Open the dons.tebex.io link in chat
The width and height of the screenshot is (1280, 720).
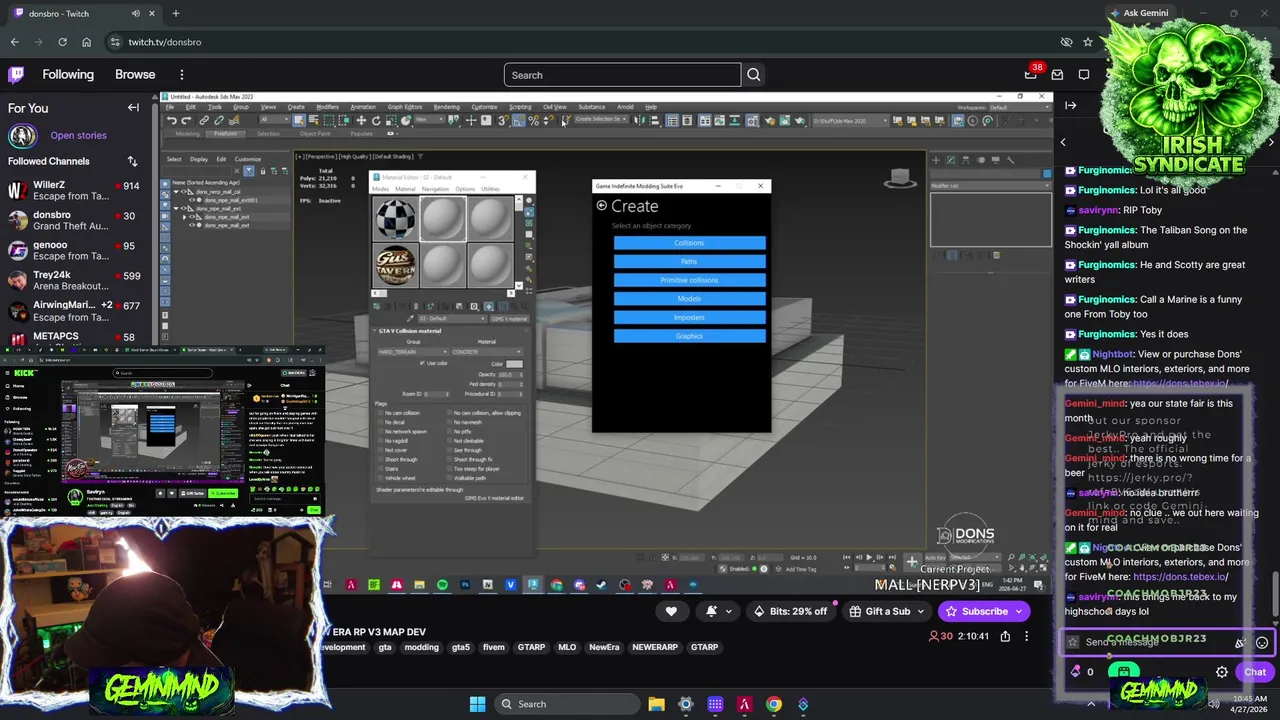click(1180, 577)
